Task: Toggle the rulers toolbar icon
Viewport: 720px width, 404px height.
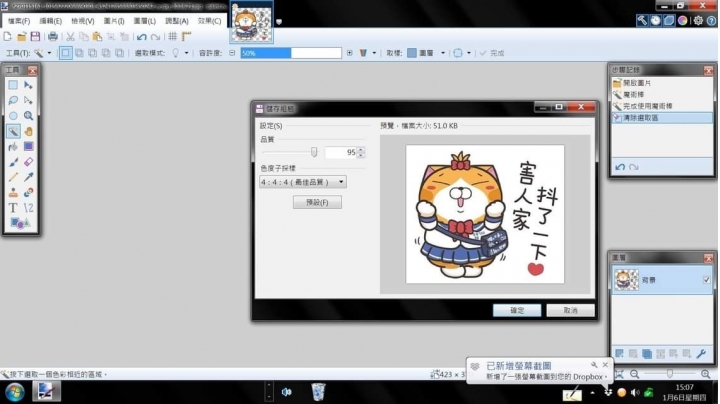Action: (186, 36)
